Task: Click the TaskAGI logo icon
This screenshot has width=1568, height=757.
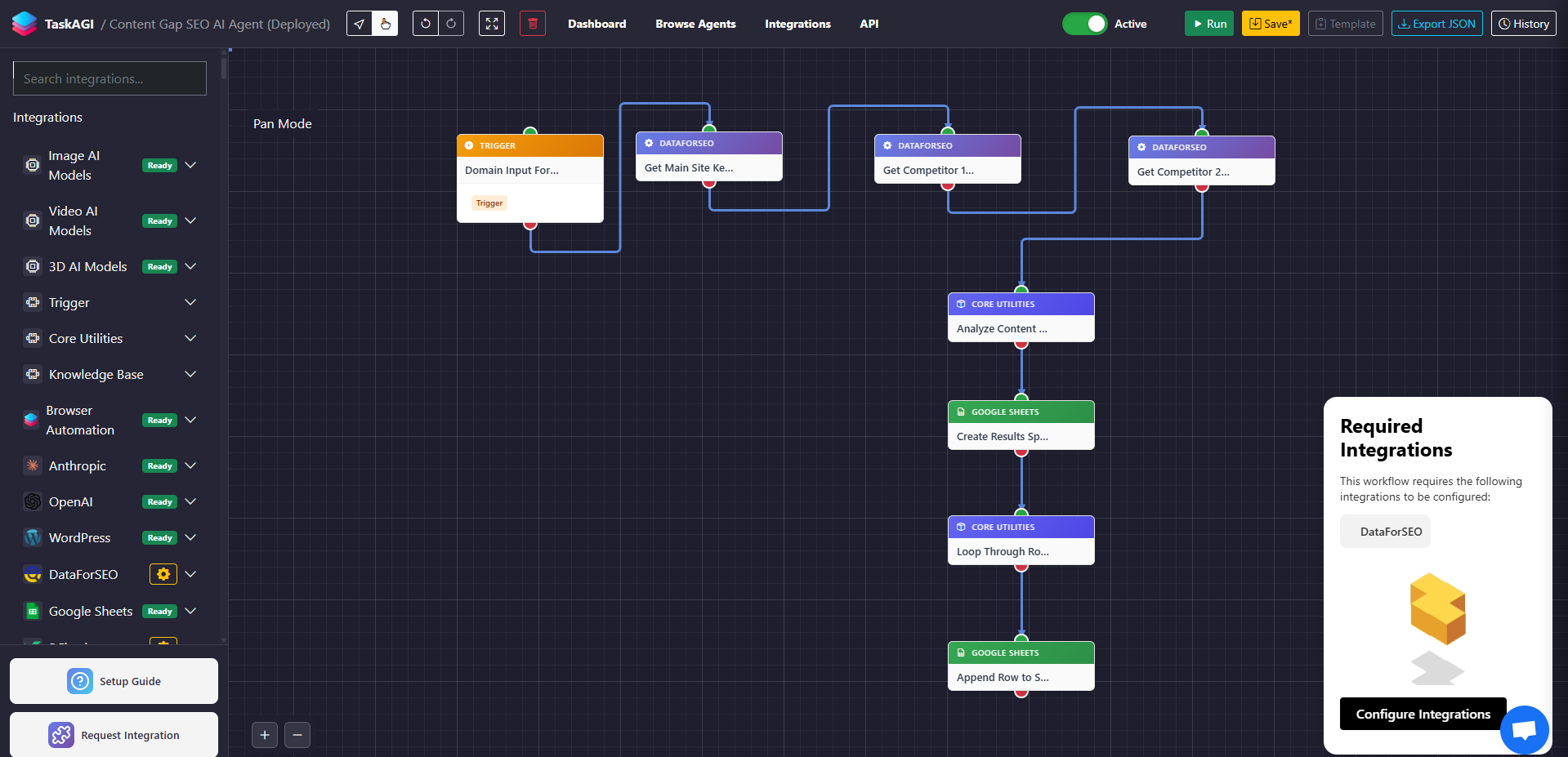Action: (x=24, y=23)
